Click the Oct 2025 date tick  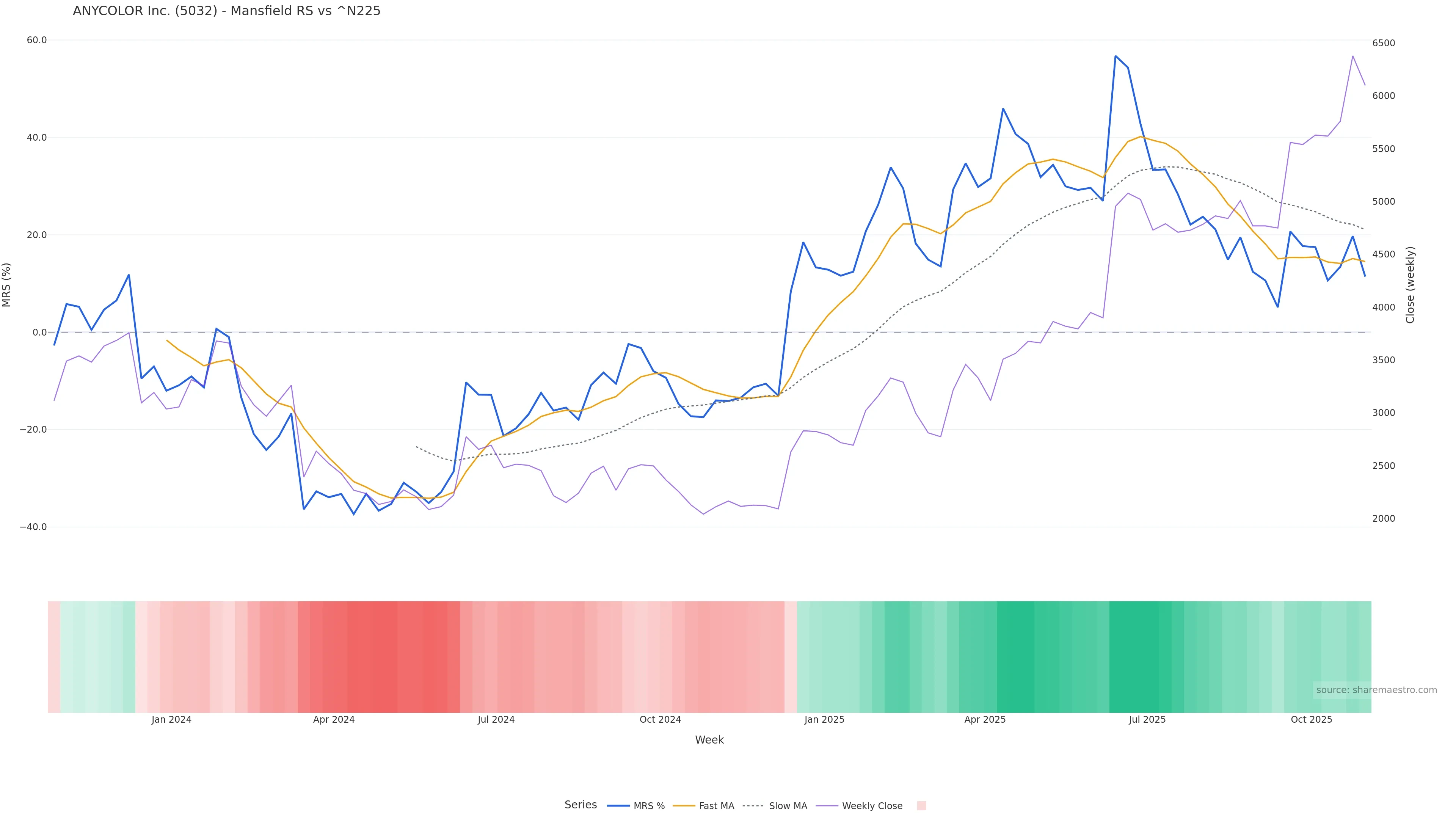coord(1311,720)
